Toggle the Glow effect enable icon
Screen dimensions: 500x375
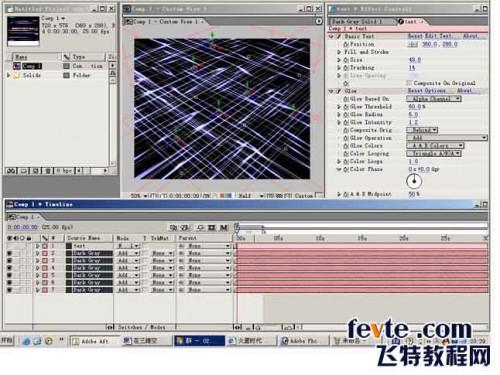(339, 91)
